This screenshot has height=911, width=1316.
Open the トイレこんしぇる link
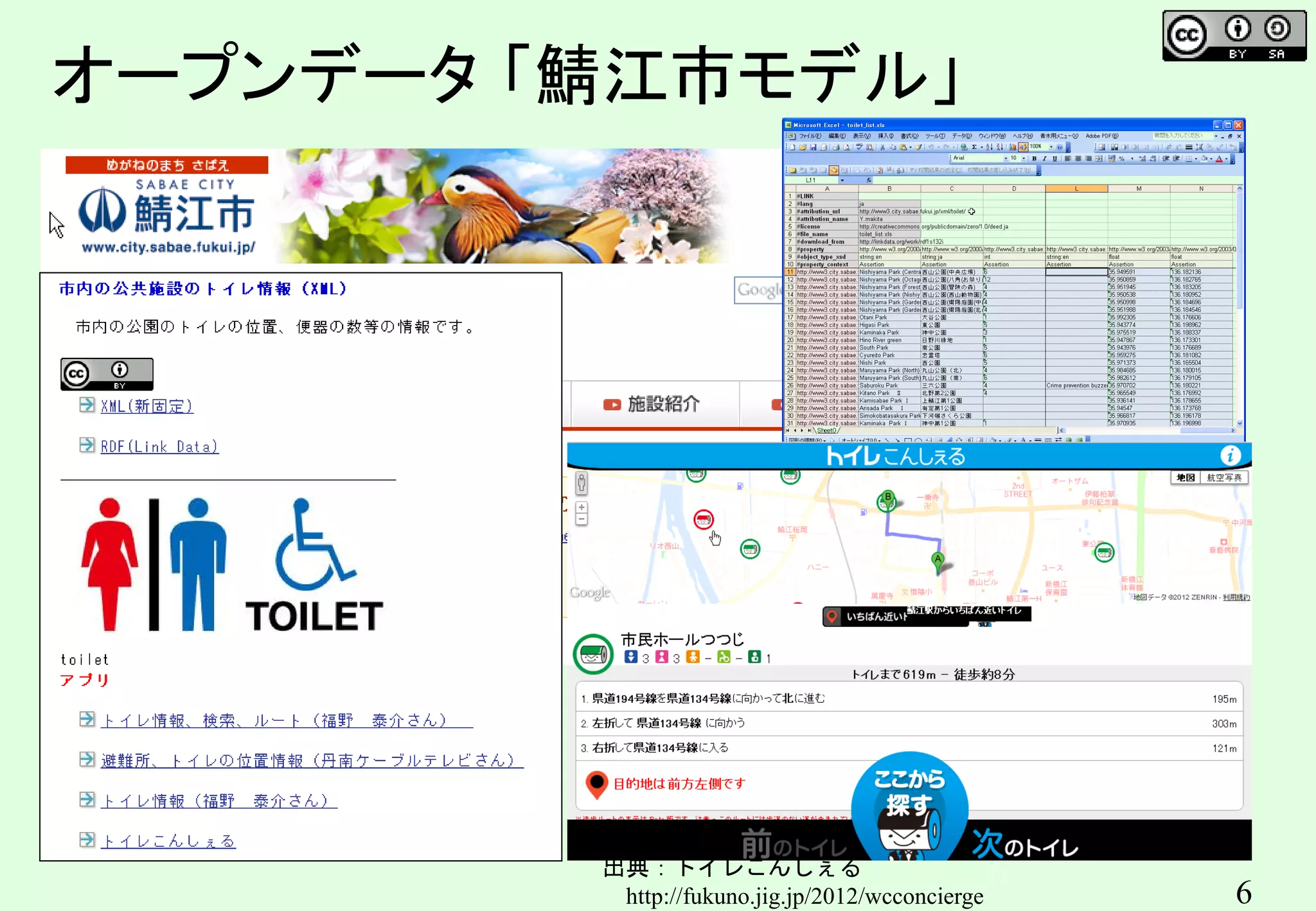click(x=168, y=841)
